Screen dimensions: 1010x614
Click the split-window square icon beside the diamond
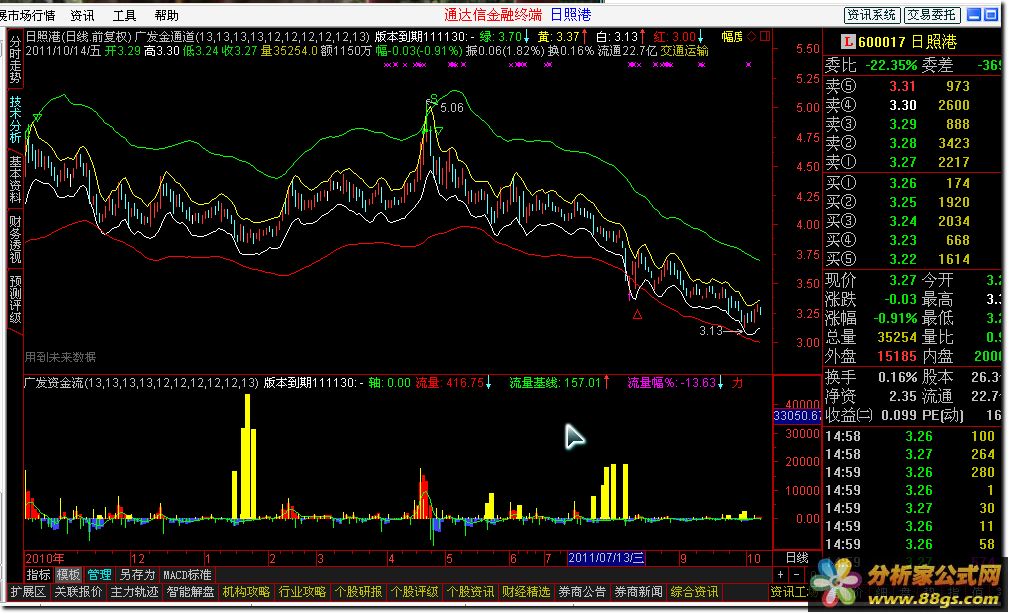click(765, 37)
